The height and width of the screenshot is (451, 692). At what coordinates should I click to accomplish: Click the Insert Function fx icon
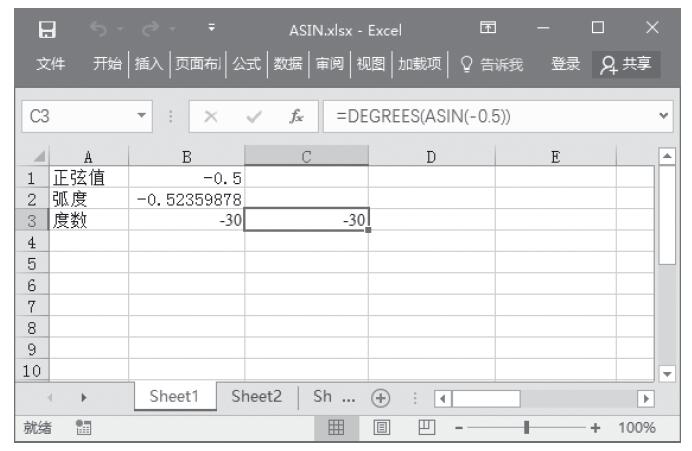(x=298, y=116)
